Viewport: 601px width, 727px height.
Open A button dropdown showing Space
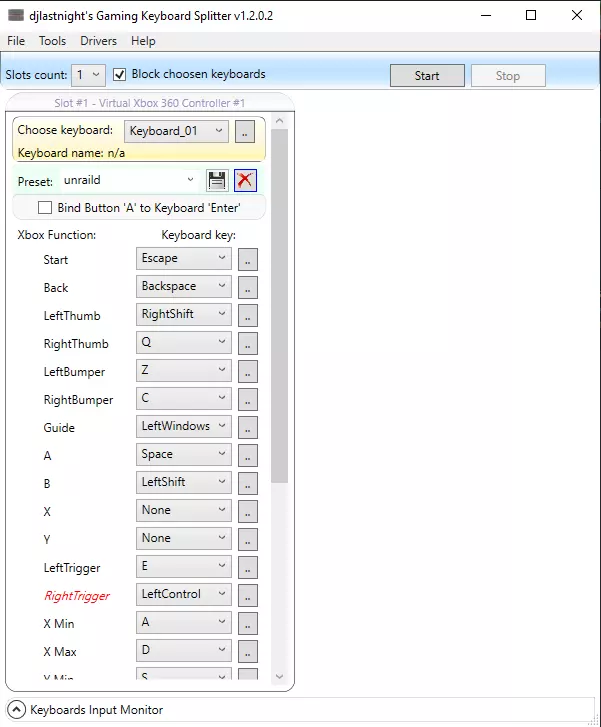click(x=184, y=454)
